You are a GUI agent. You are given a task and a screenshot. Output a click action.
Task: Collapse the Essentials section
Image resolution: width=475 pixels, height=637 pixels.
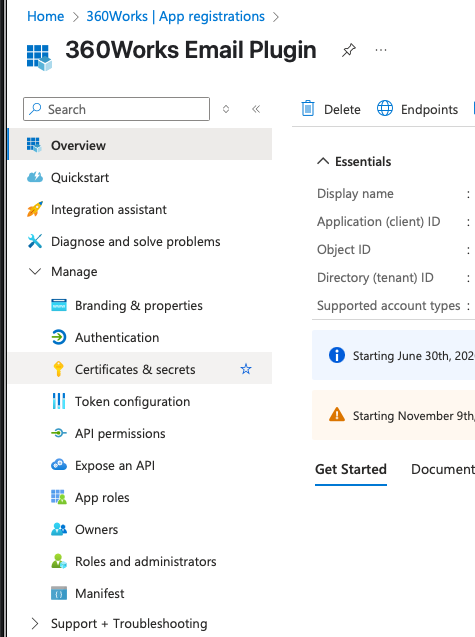point(323,161)
